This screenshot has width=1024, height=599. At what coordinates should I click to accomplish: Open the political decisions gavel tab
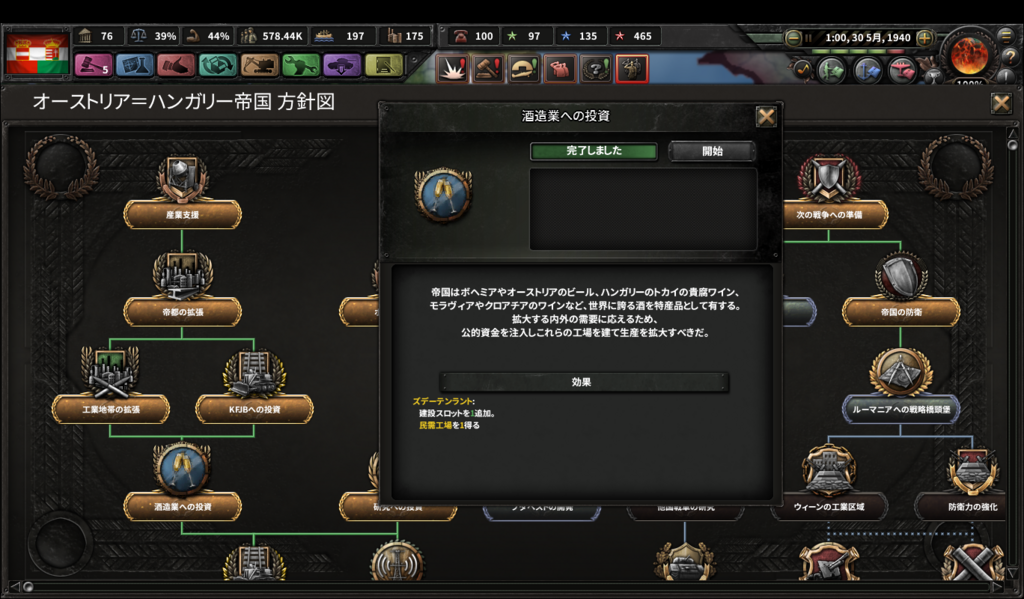click(93, 65)
